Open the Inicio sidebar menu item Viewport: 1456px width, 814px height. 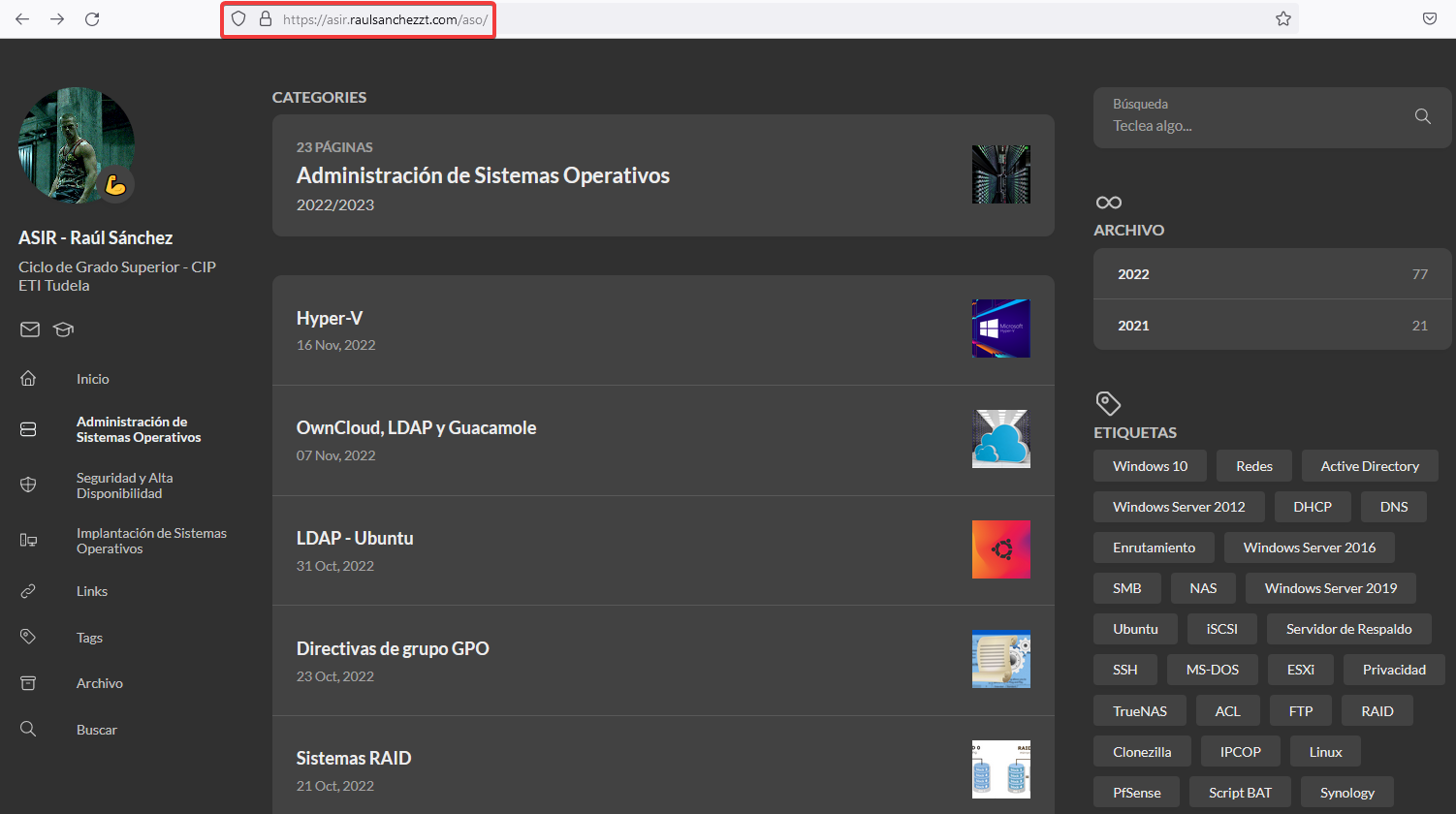pos(93,379)
